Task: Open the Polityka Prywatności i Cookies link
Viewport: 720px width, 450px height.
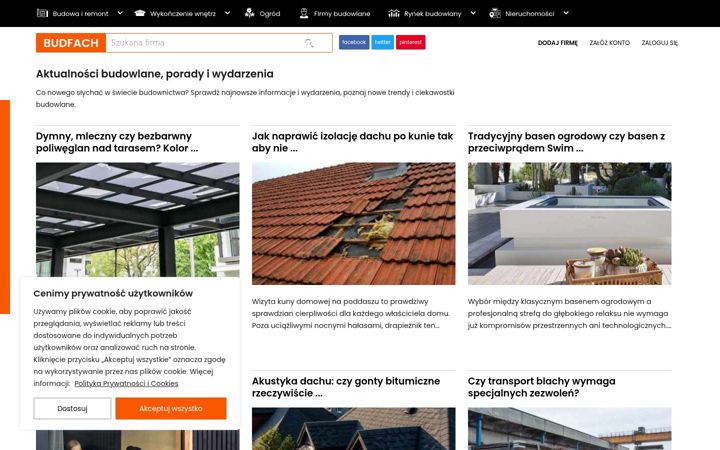Action: pos(126,383)
